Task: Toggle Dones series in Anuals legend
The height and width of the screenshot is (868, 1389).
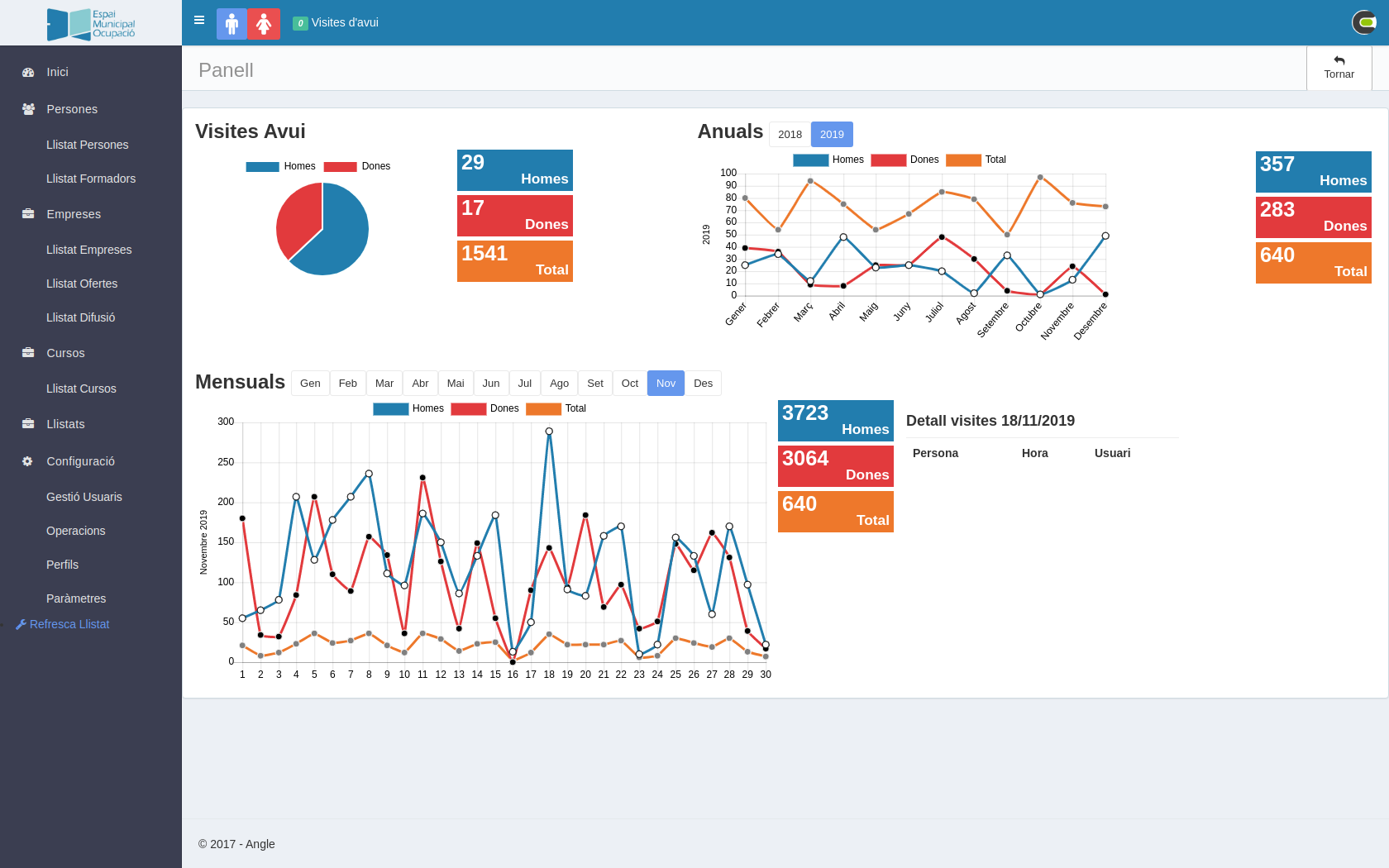Action: tap(905, 160)
